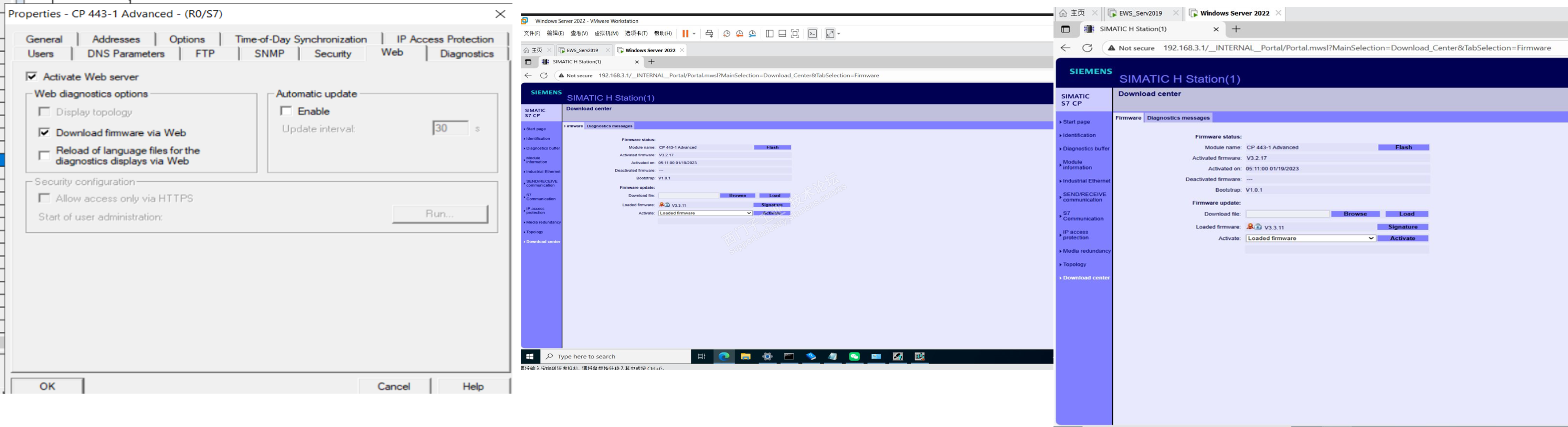Click the Download file input field at right
This screenshot has height=427, width=1568.
click(1288, 214)
